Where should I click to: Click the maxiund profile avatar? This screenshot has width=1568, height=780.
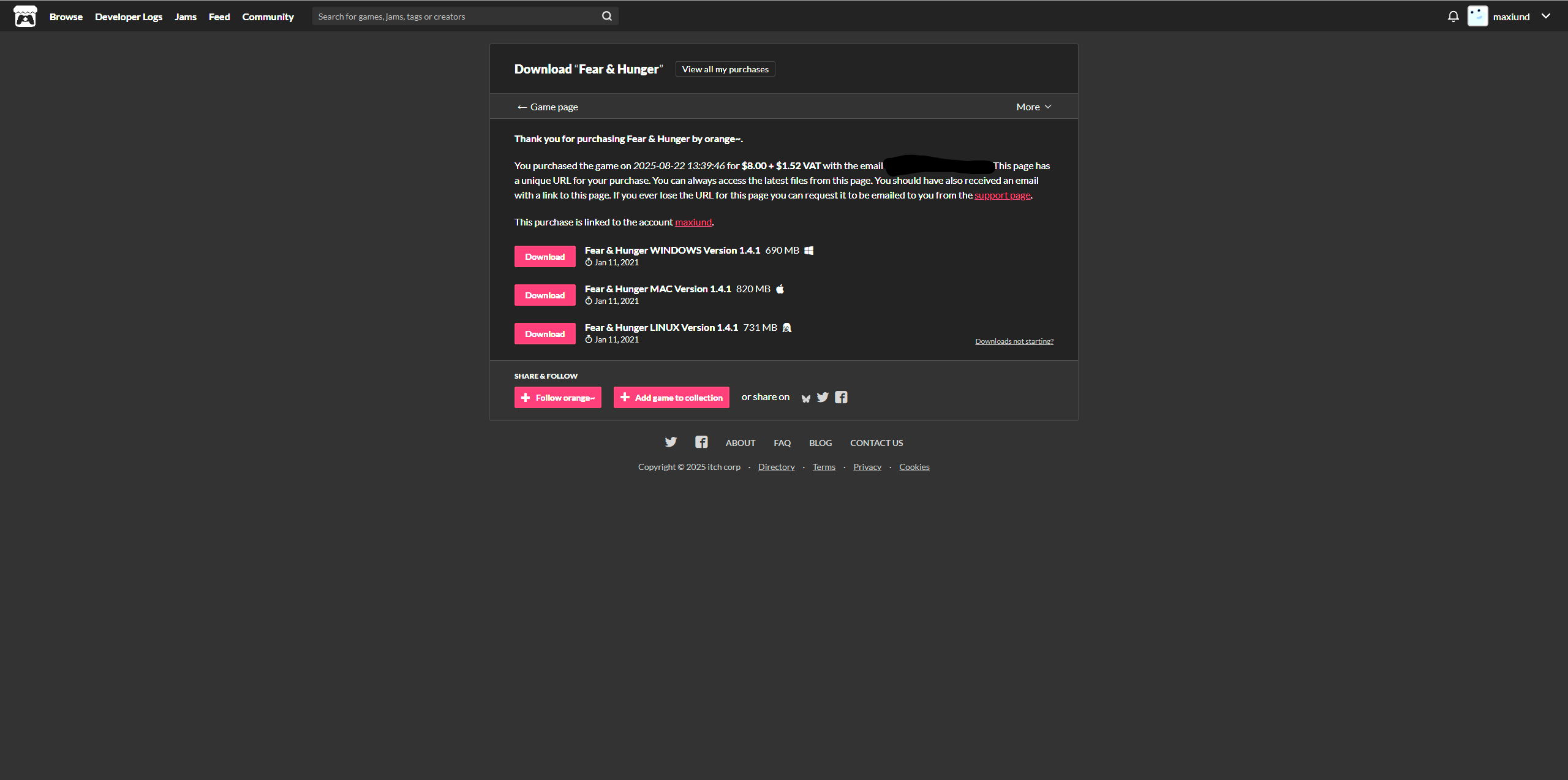[x=1477, y=17]
